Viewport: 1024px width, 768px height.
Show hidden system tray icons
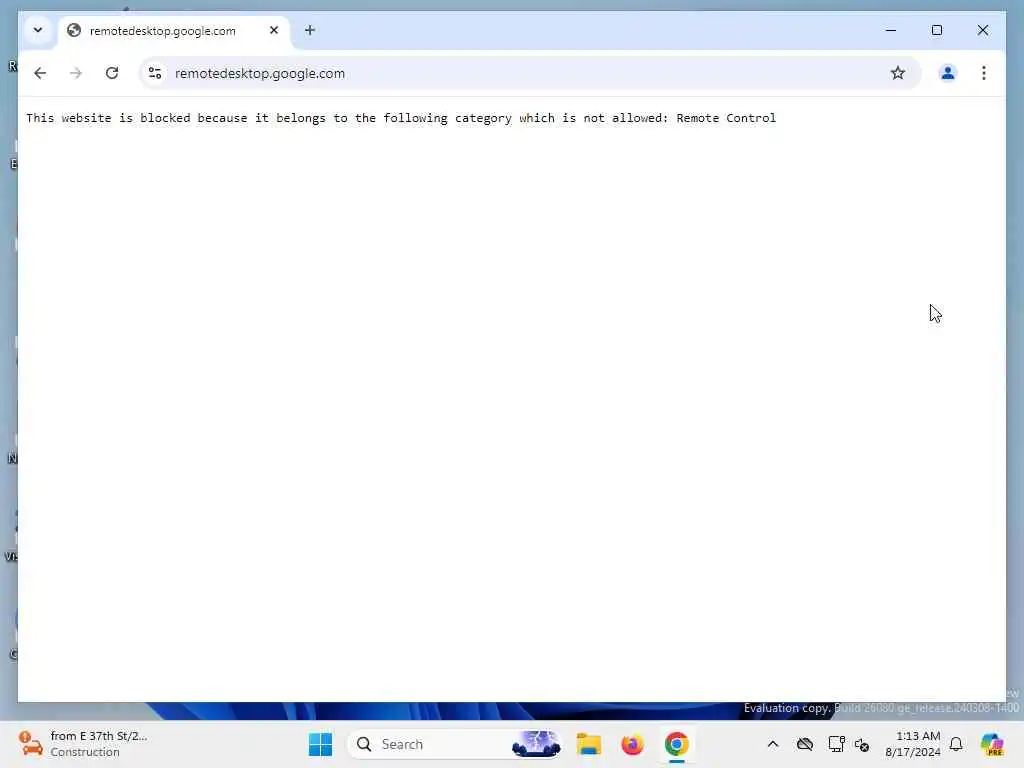pyautogui.click(x=773, y=744)
